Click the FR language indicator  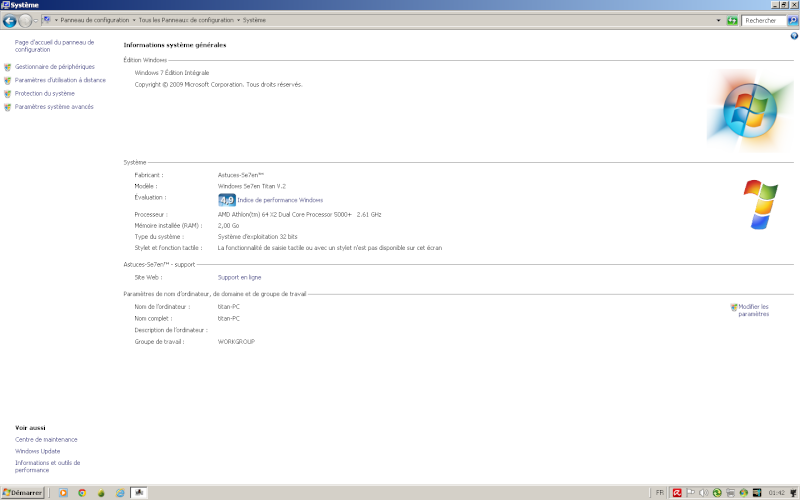[660, 493]
